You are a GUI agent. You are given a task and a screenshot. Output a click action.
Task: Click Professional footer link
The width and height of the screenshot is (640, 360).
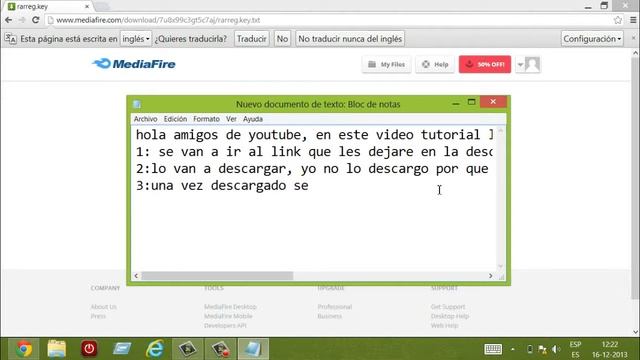[x=334, y=307]
